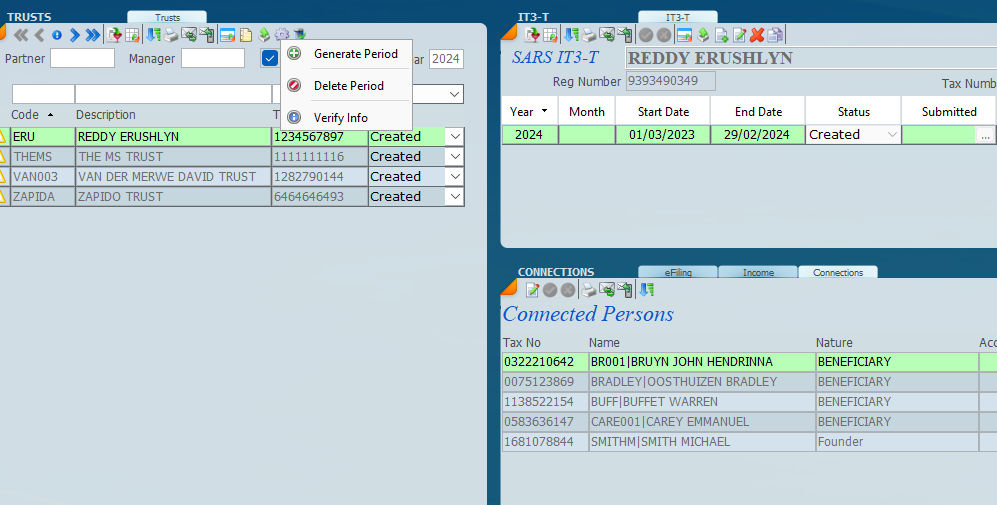
Task: Click the edit pencil icon in Connections toolbar
Action: click(532, 290)
